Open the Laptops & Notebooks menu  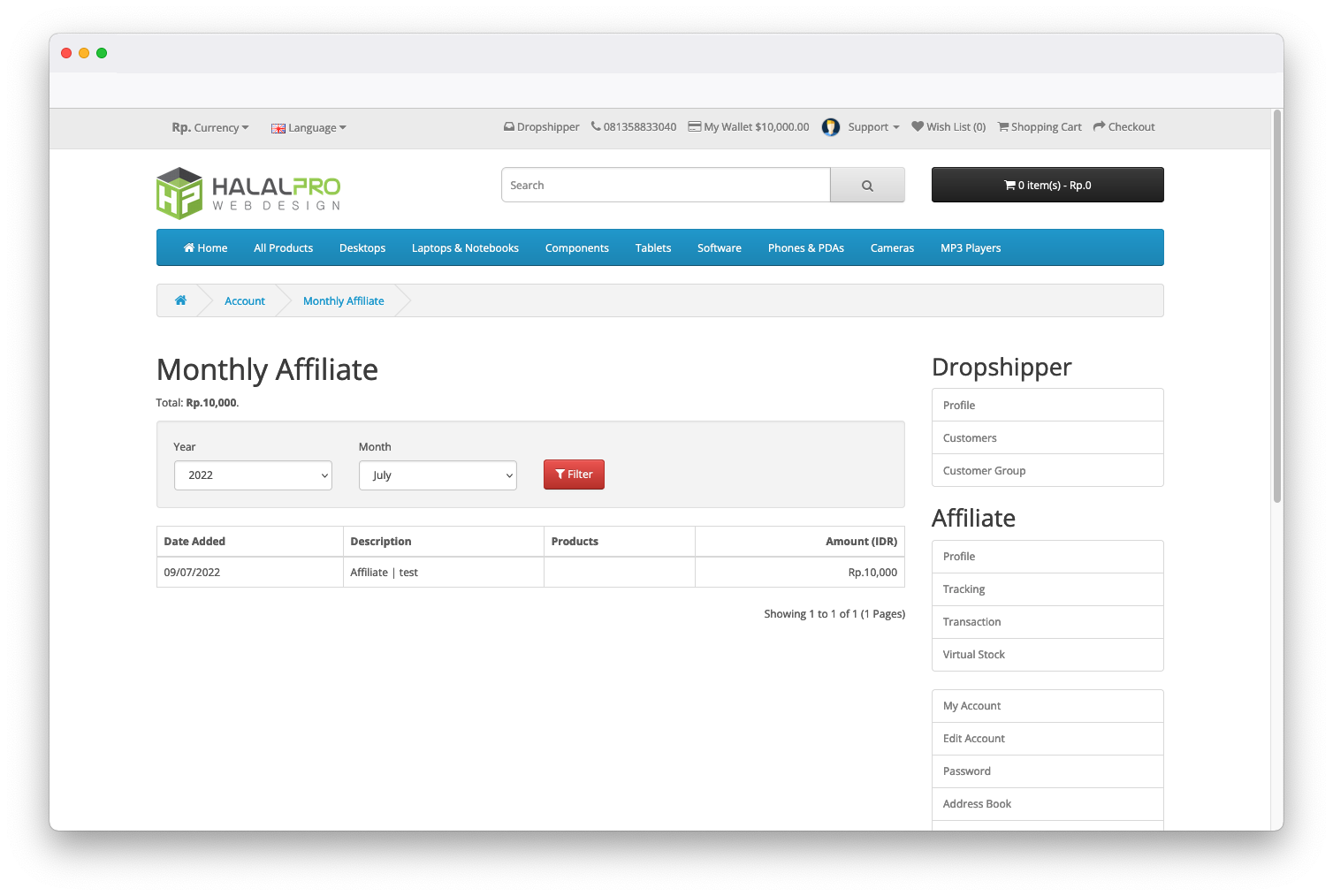click(x=465, y=247)
